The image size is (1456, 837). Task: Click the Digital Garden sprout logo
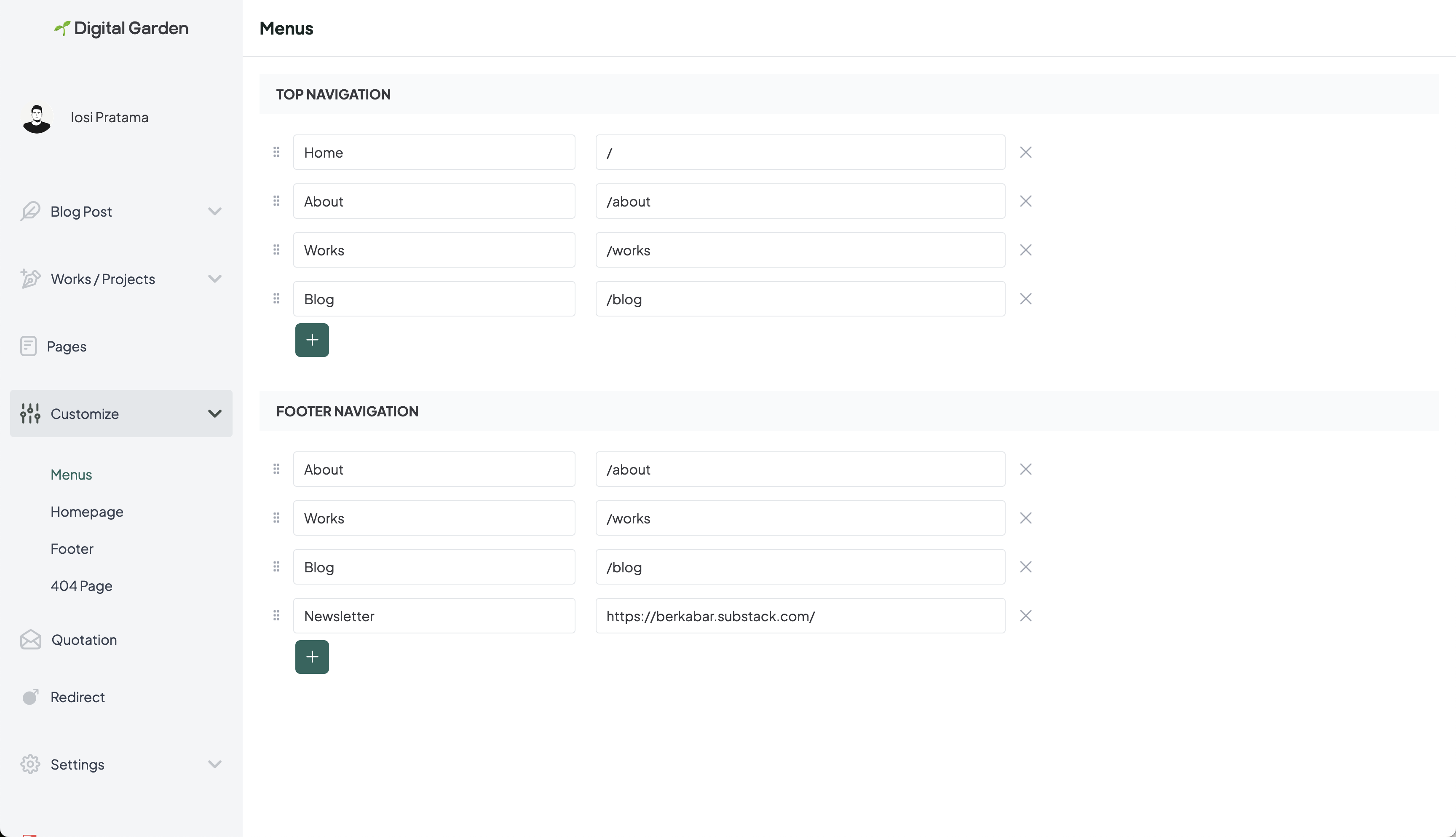(x=62, y=28)
